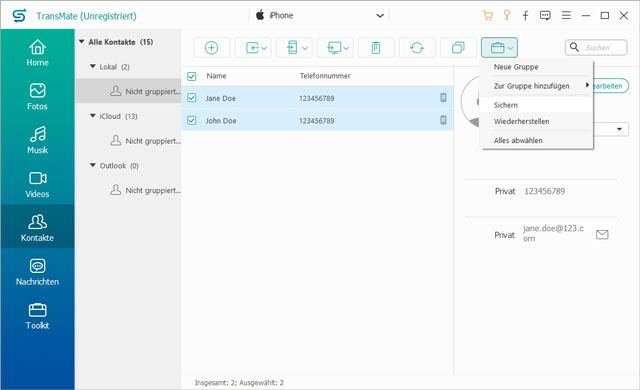Screen dimensions: 640x390
Task: Click the Privat phone number in details
Action: 544,191
